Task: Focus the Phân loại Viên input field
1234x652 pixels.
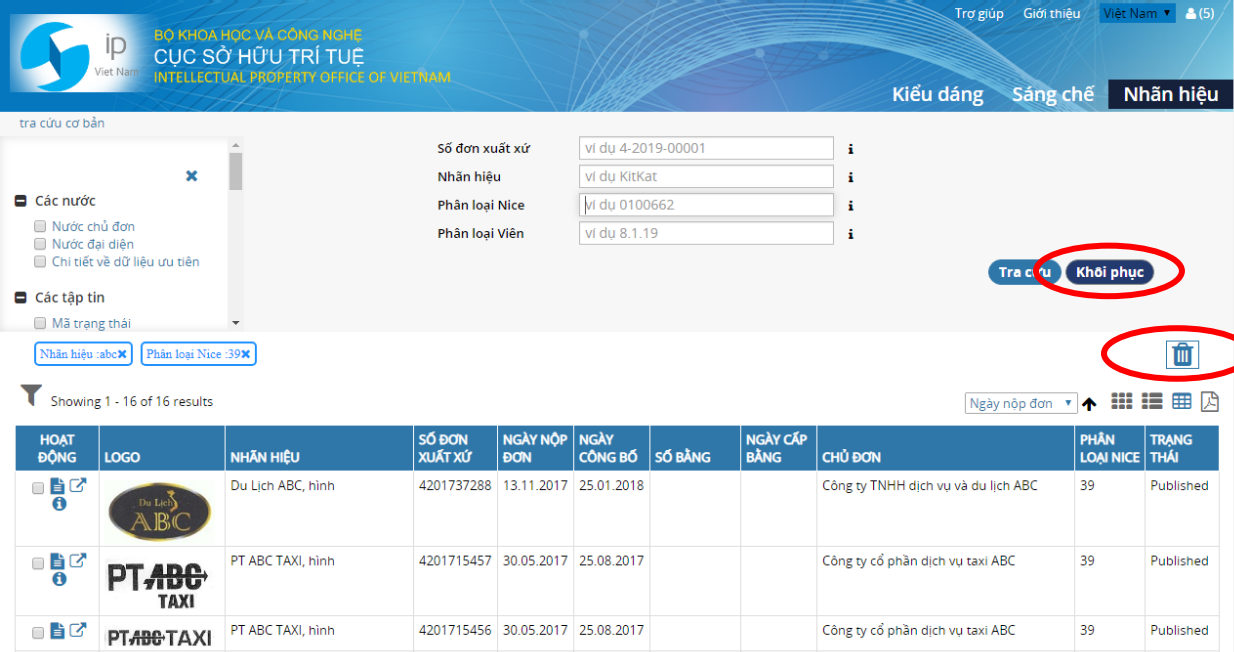Action: [706, 233]
